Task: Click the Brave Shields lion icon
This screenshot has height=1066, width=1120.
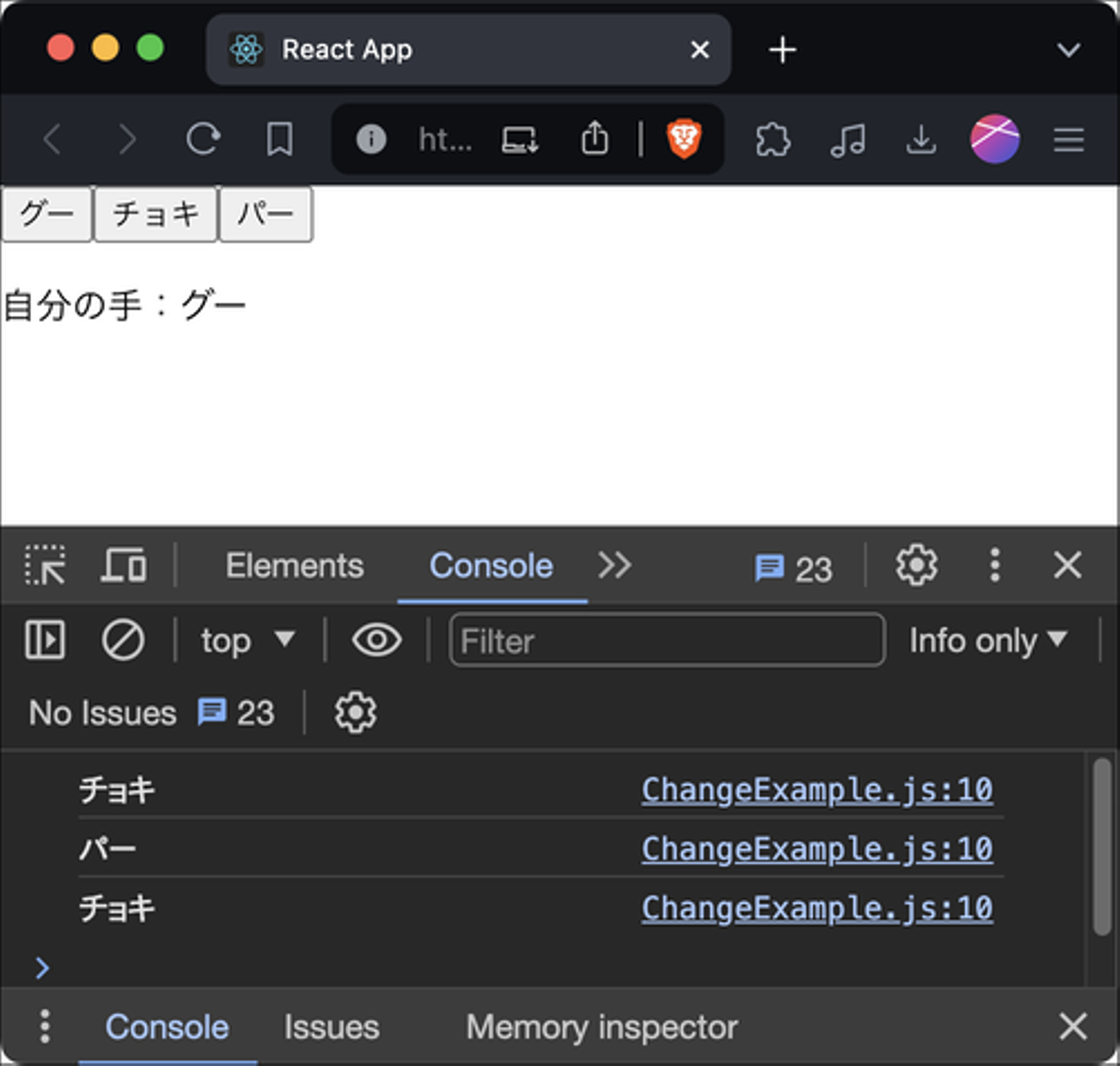Action: tap(684, 139)
